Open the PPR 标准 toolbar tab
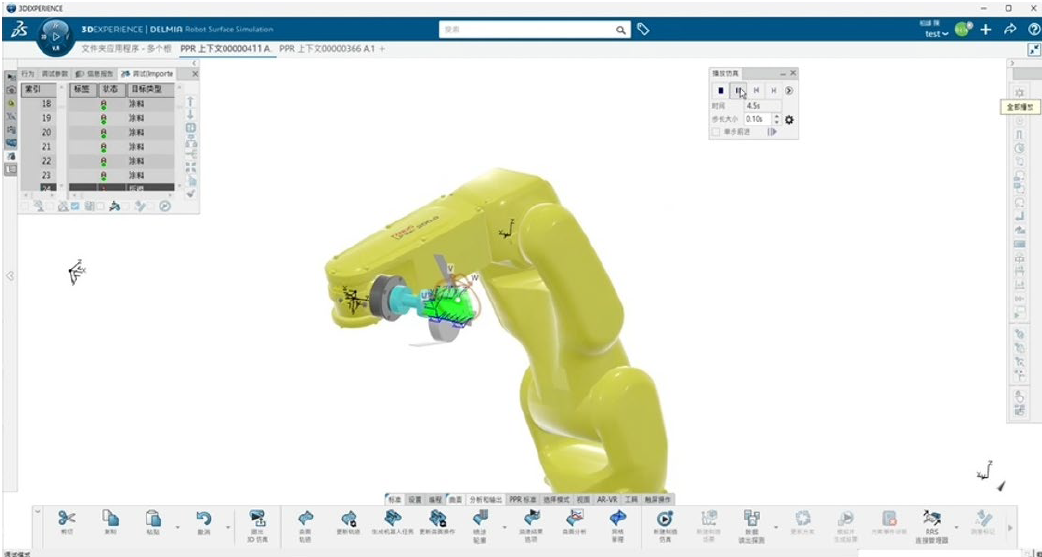 (523, 499)
